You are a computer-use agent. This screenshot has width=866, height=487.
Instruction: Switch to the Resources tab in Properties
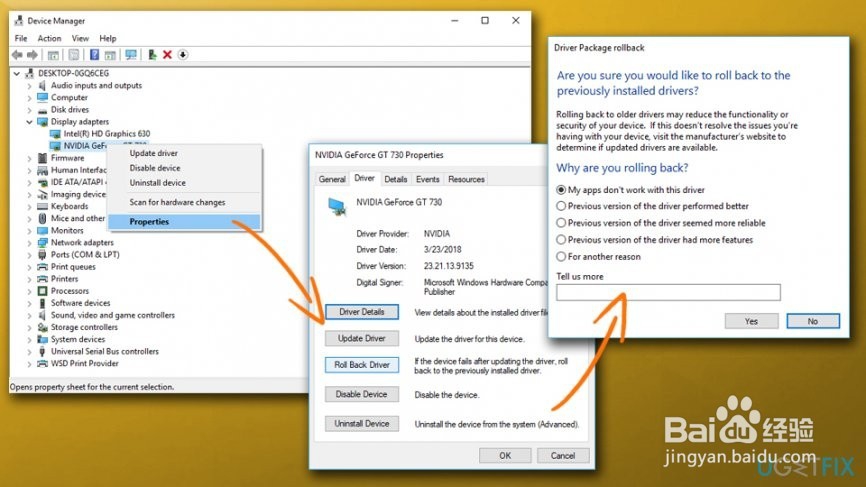tap(466, 179)
